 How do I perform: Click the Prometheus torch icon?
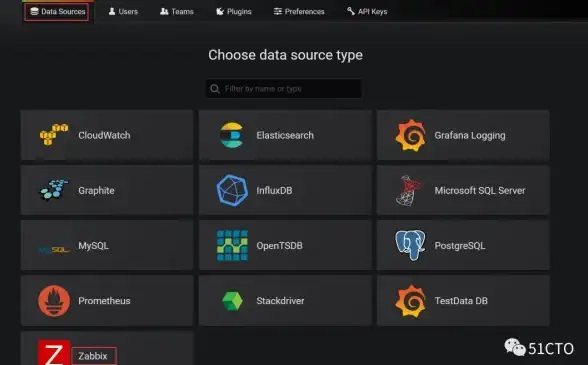click(x=54, y=301)
